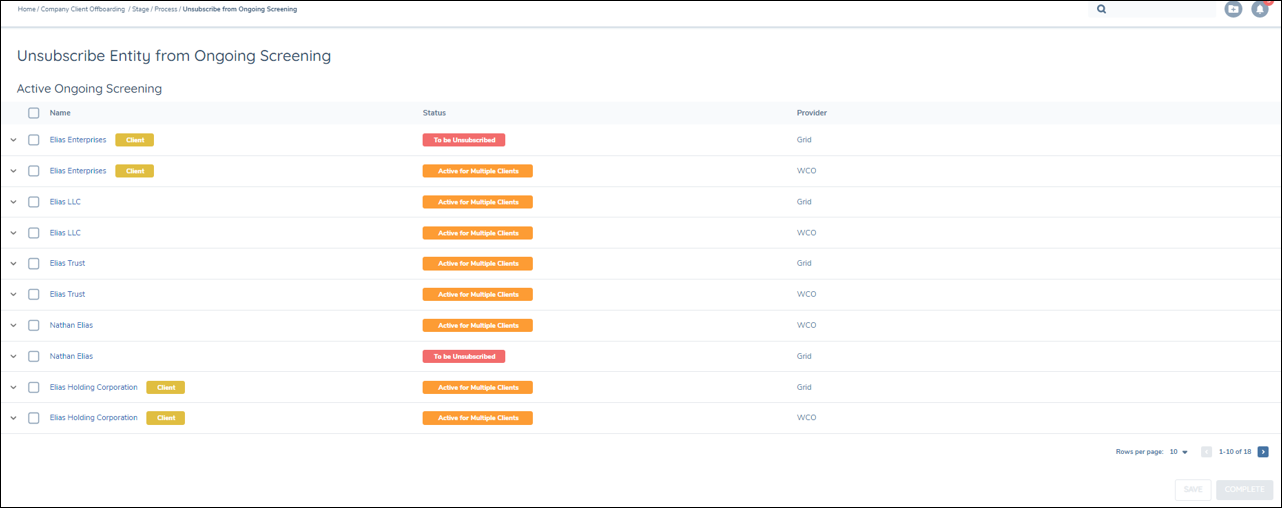Click To be Unsubscribed badge for Nathan Elias
This screenshot has height=508, width=1282.
(x=464, y=356)
